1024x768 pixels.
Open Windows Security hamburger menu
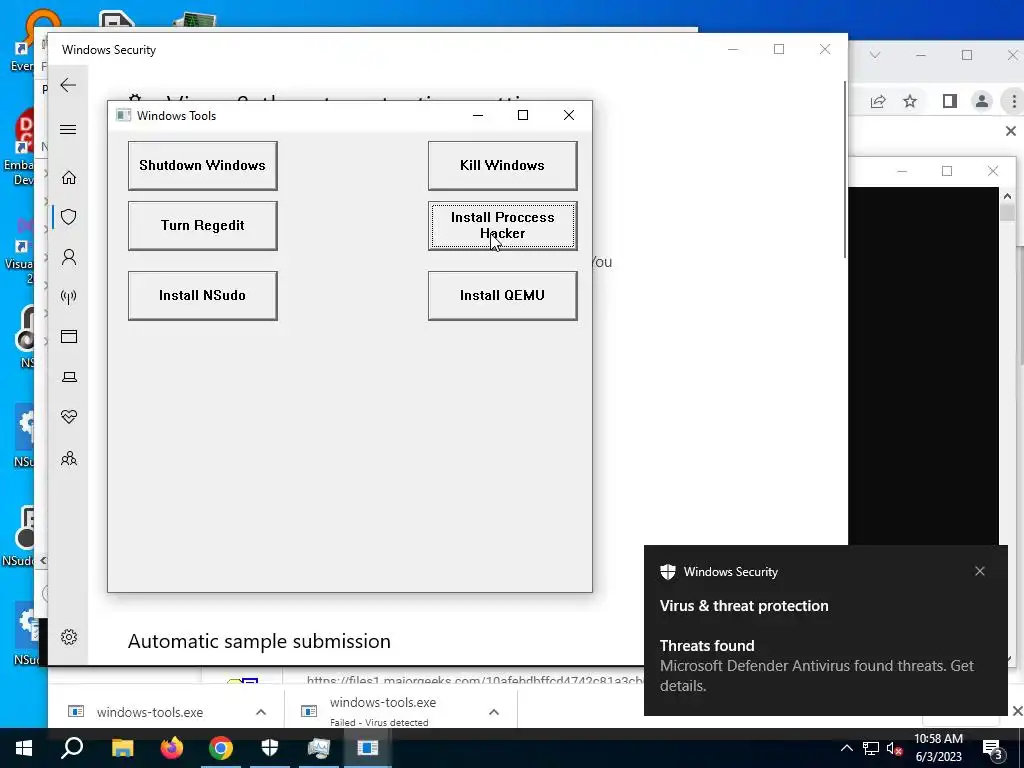click(x=68, y=129)
